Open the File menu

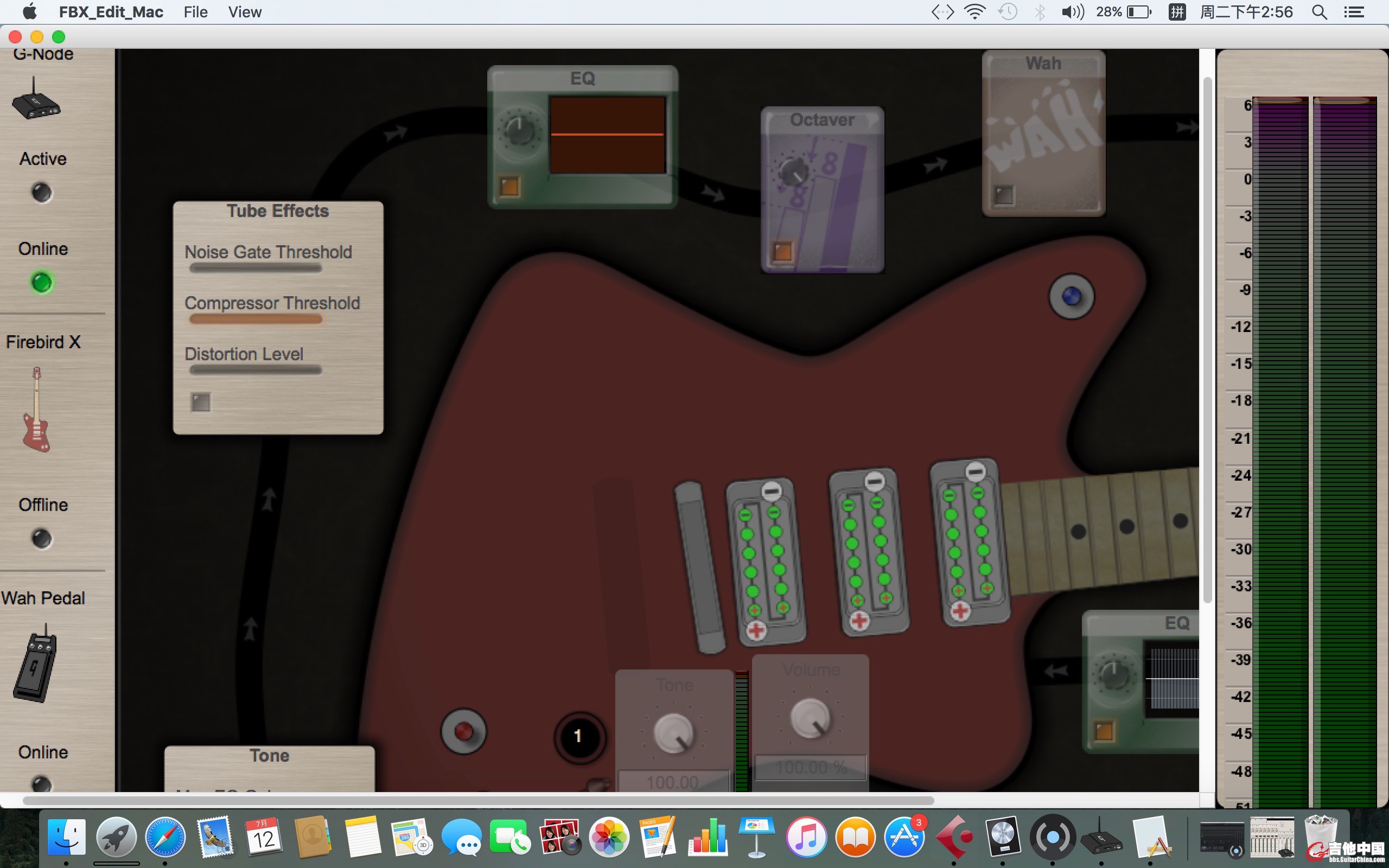195,12
